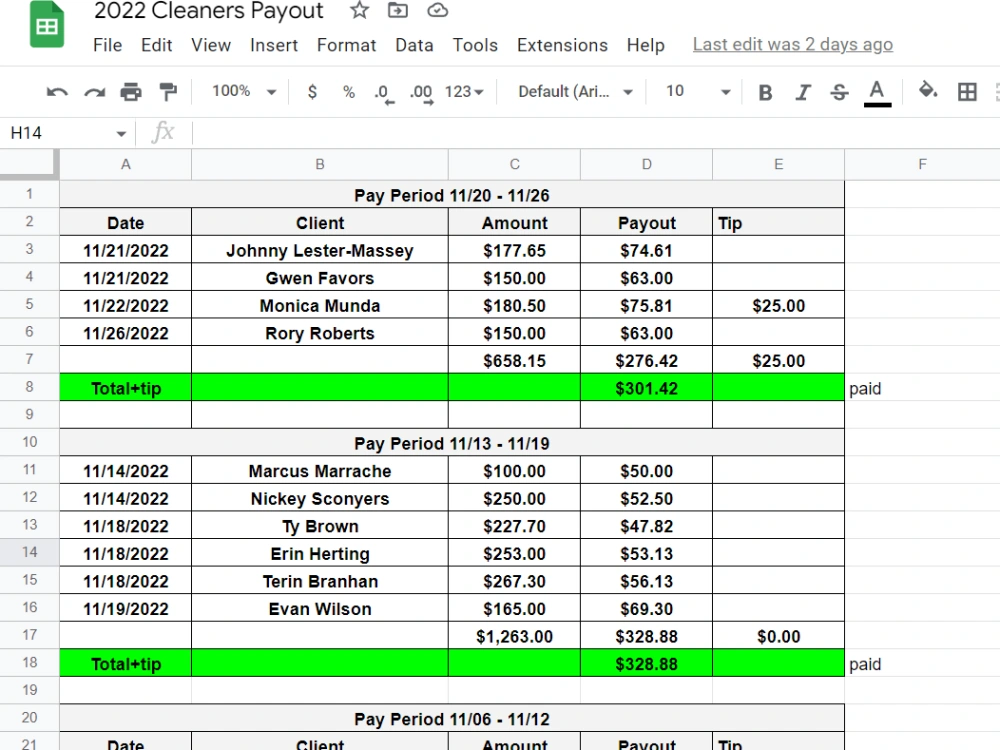
Task: Open the zoom 100% dropdown
Action: coord(244,91)
